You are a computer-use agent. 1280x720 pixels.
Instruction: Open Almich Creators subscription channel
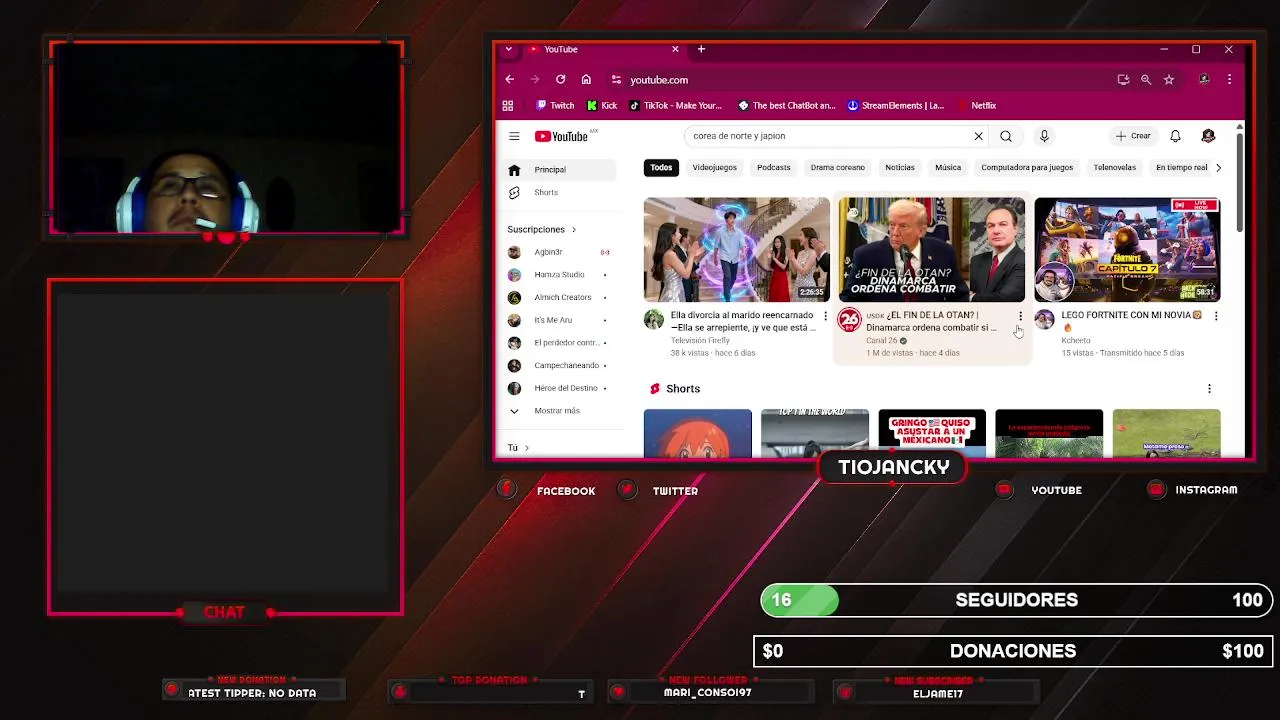click(x=559, y=297)
